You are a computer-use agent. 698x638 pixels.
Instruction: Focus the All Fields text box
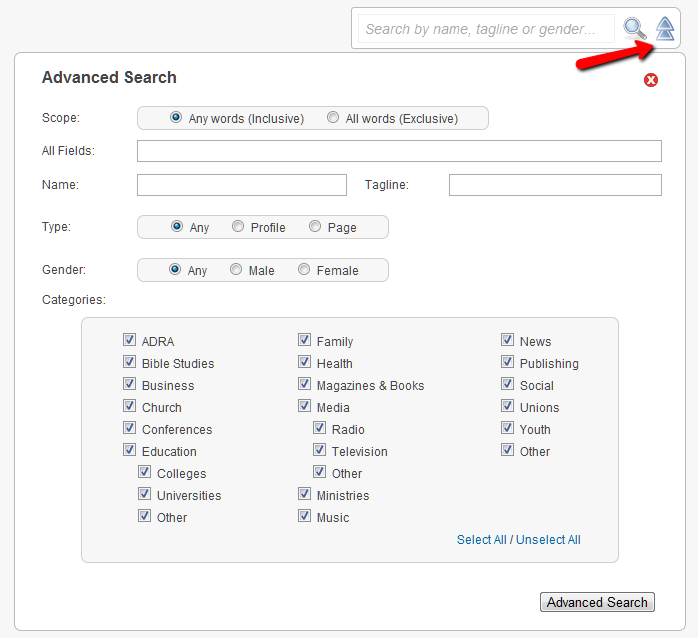tap(399, 151)
